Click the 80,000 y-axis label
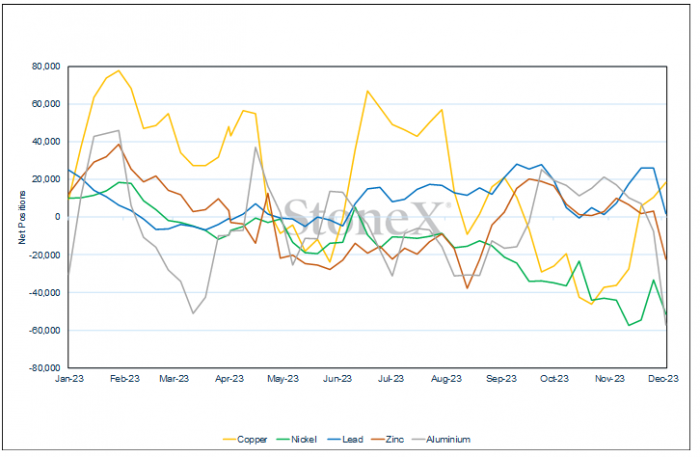The image size is (700, 457). 46,66
